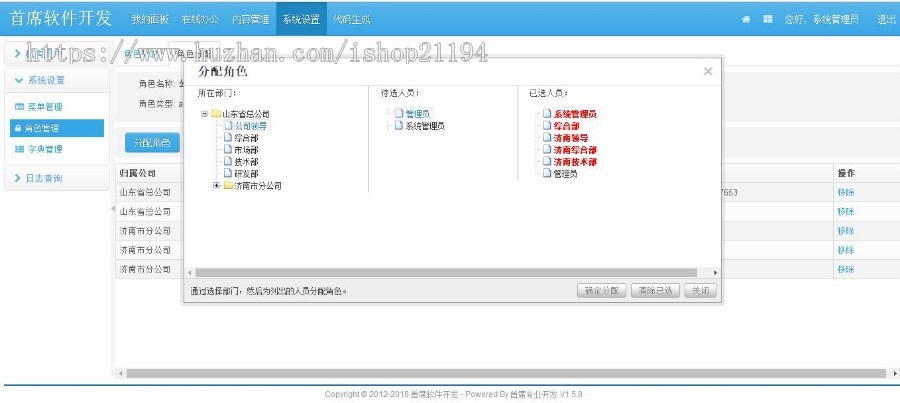
Task: Click the left arrow of the page scrollbar
Action: point(121,374)
